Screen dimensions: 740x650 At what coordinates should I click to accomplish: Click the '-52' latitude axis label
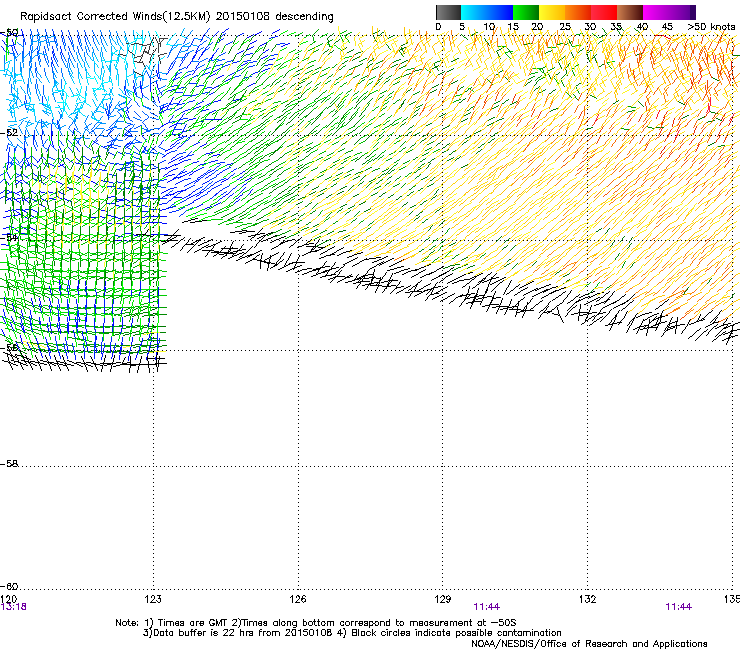click(9, 133)
